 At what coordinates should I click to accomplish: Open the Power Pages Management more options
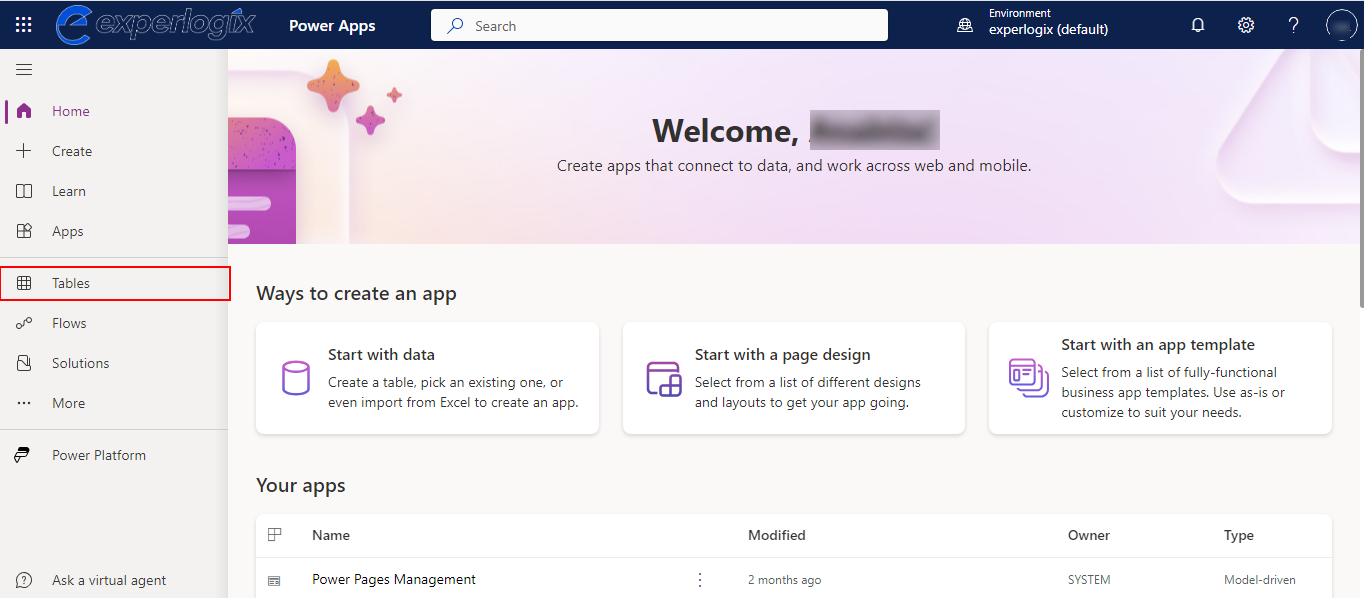coord(700,580)
